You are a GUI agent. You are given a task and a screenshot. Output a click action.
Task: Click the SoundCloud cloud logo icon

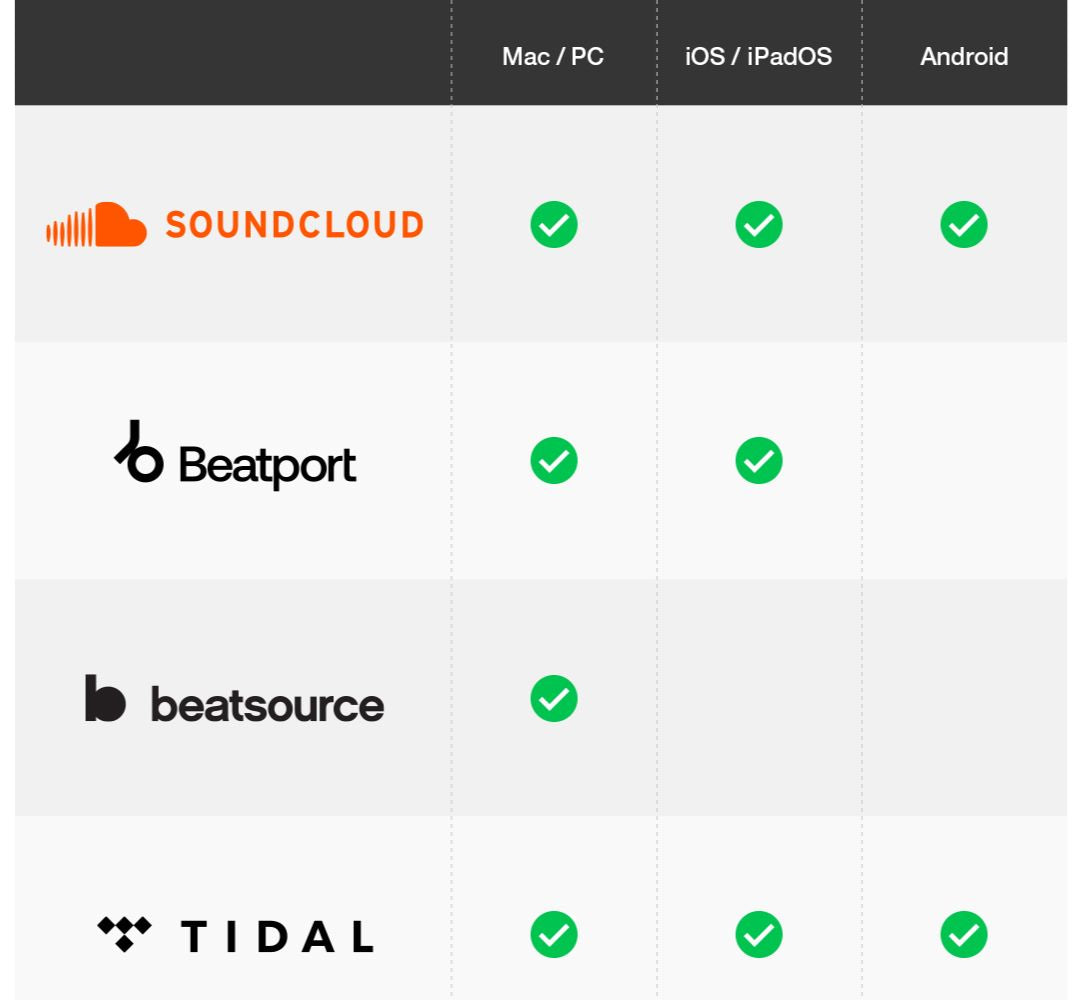[x=97, y=225]
